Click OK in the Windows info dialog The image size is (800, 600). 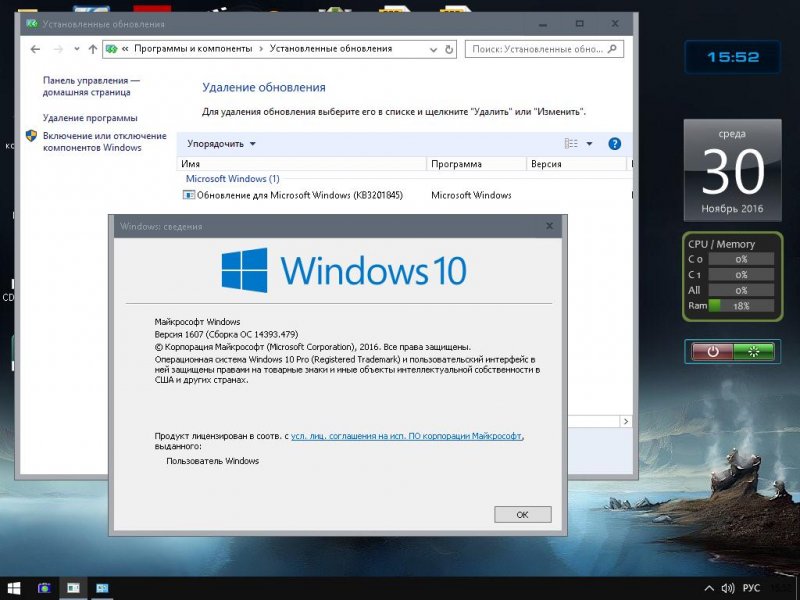522,514
